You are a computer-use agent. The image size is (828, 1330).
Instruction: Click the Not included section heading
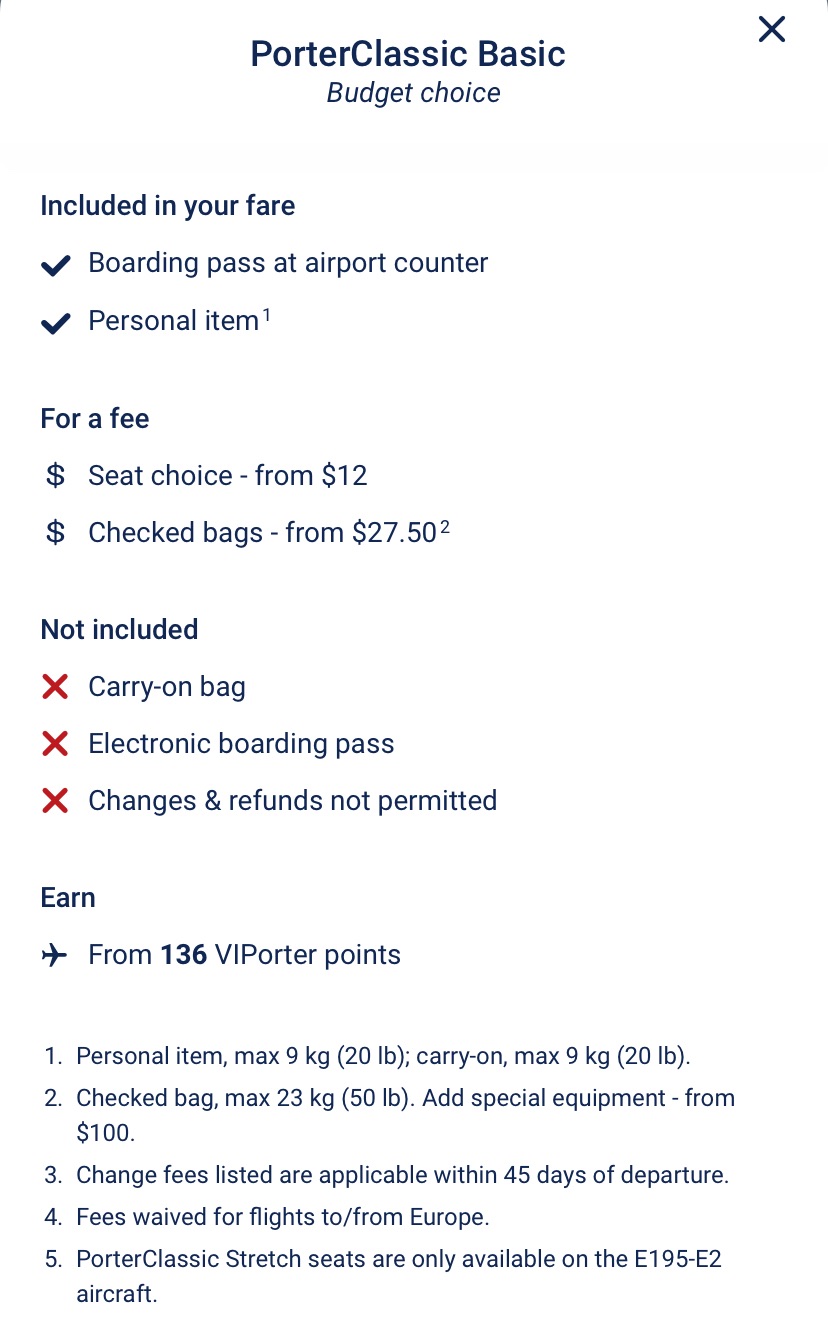pos(119,630)
